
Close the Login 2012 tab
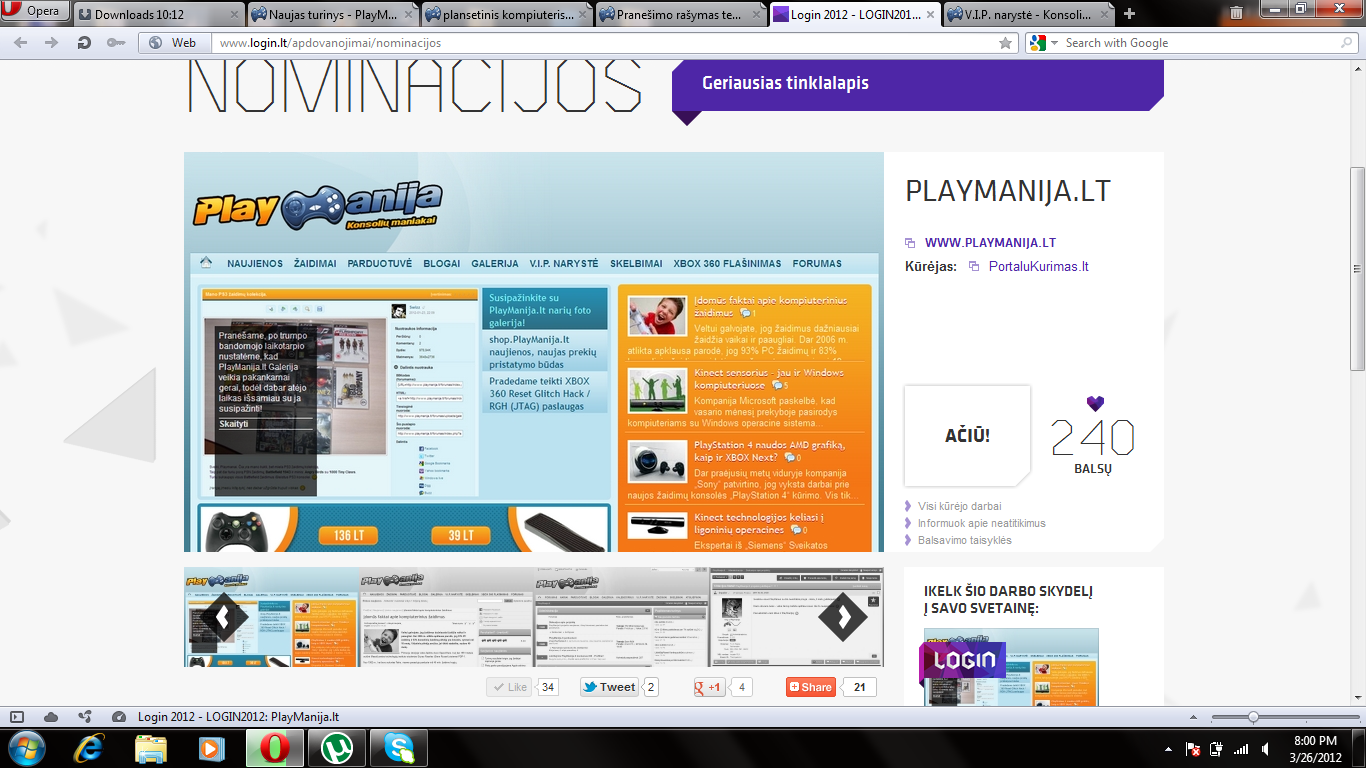click(x=929, y=14)
